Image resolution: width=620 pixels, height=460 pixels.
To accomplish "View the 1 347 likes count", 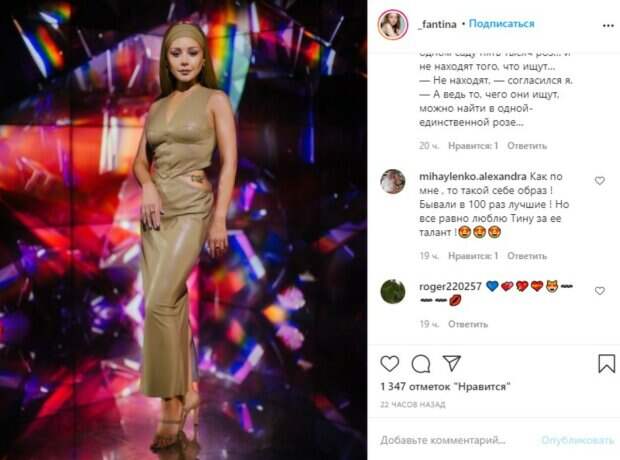I will click(x=445, y=386).
